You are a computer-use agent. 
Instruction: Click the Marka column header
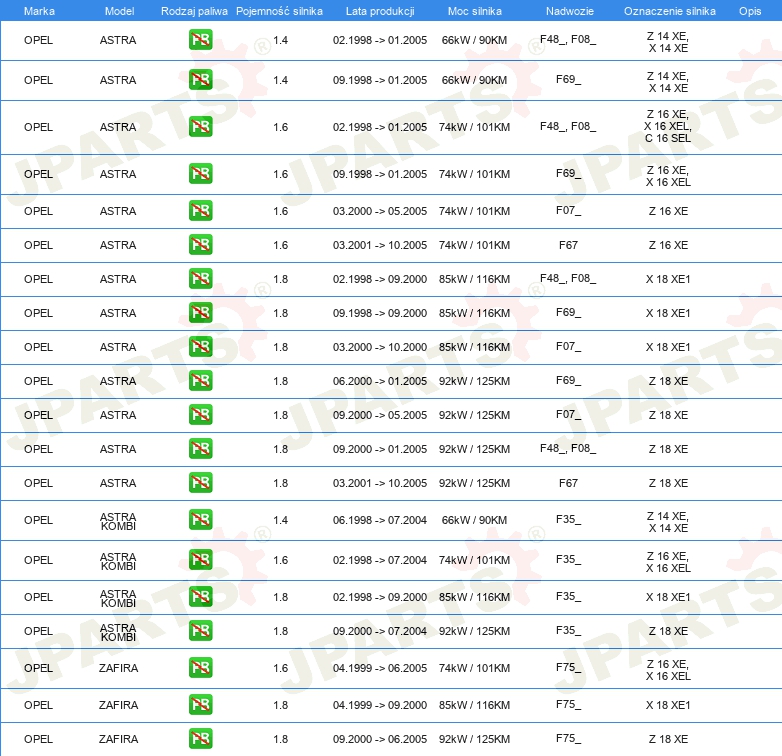[39, 10]
